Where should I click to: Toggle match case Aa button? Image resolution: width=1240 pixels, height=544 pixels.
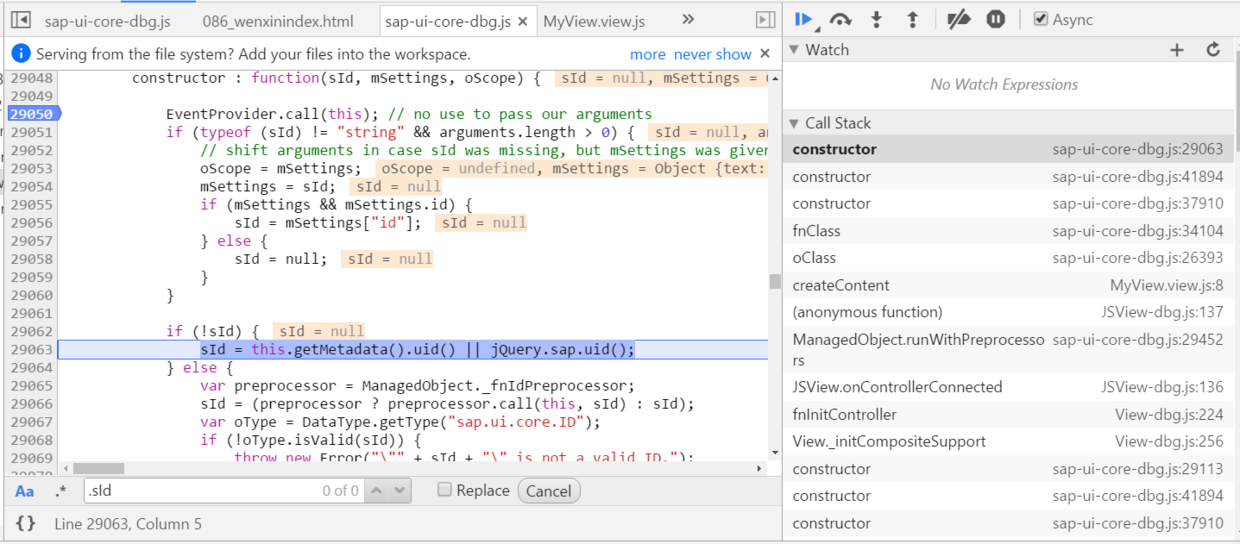pyautogui.click(x=25, y=491)
